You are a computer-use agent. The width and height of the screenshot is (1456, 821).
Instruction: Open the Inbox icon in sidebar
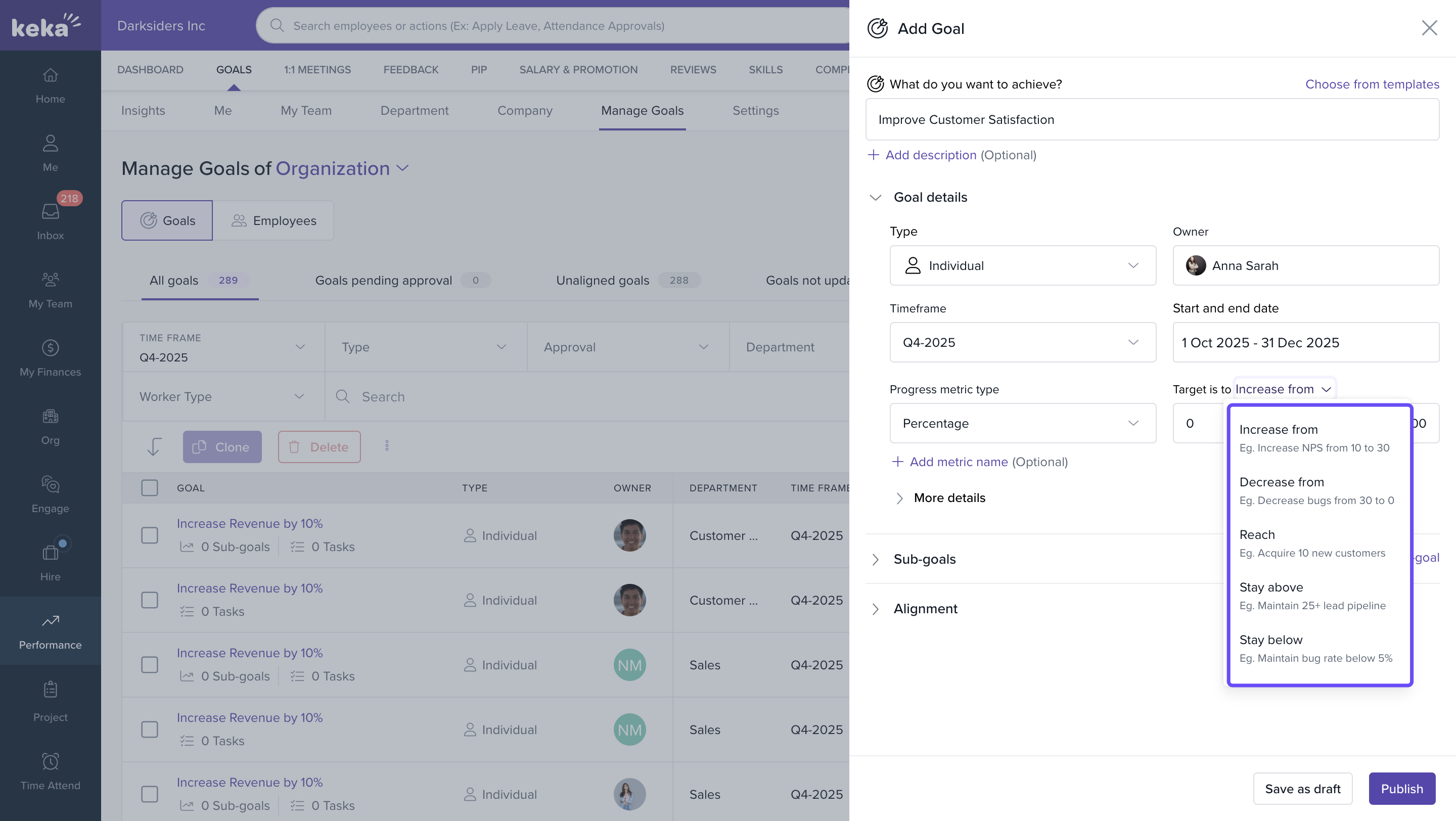pyautogui.click(x=51, y=212)
